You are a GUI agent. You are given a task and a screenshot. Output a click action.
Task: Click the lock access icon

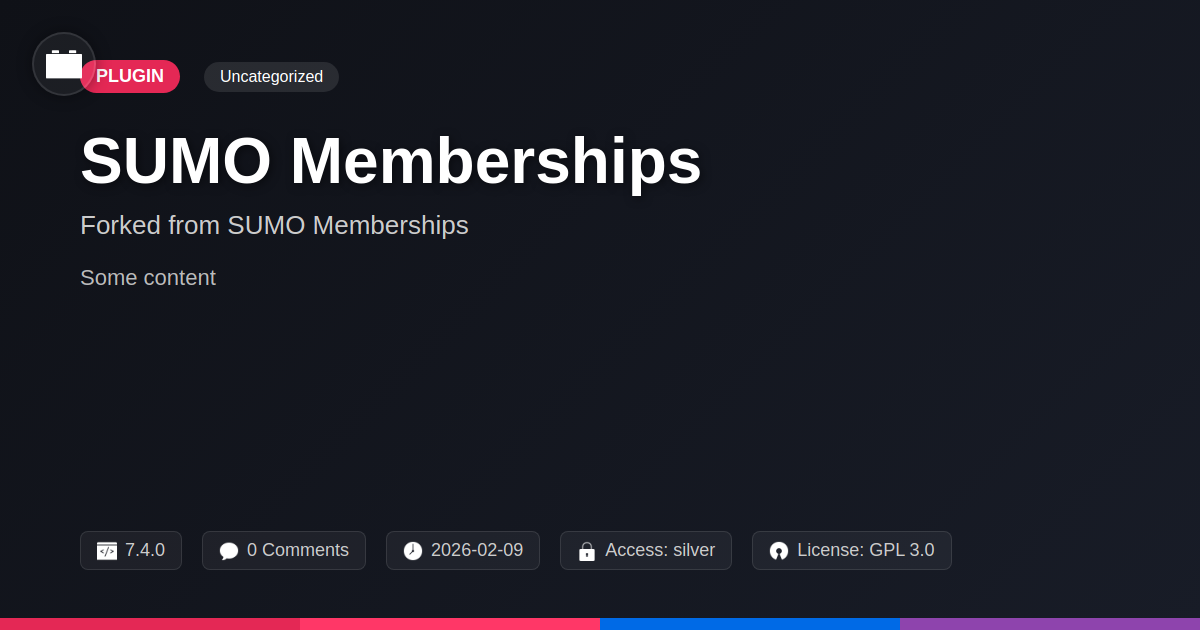tap(587, 551)
